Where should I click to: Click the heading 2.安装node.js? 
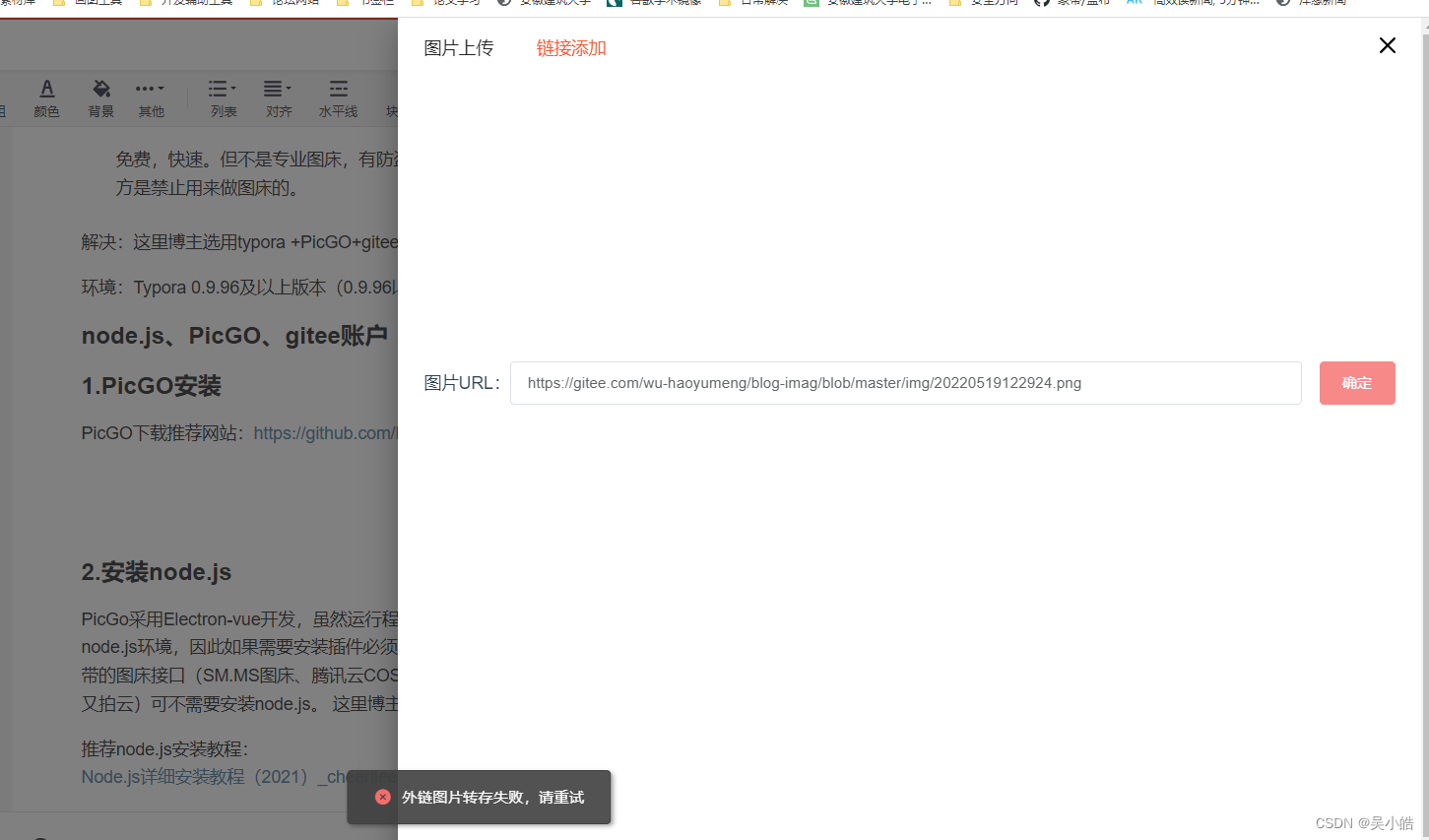tap(157, 572)
